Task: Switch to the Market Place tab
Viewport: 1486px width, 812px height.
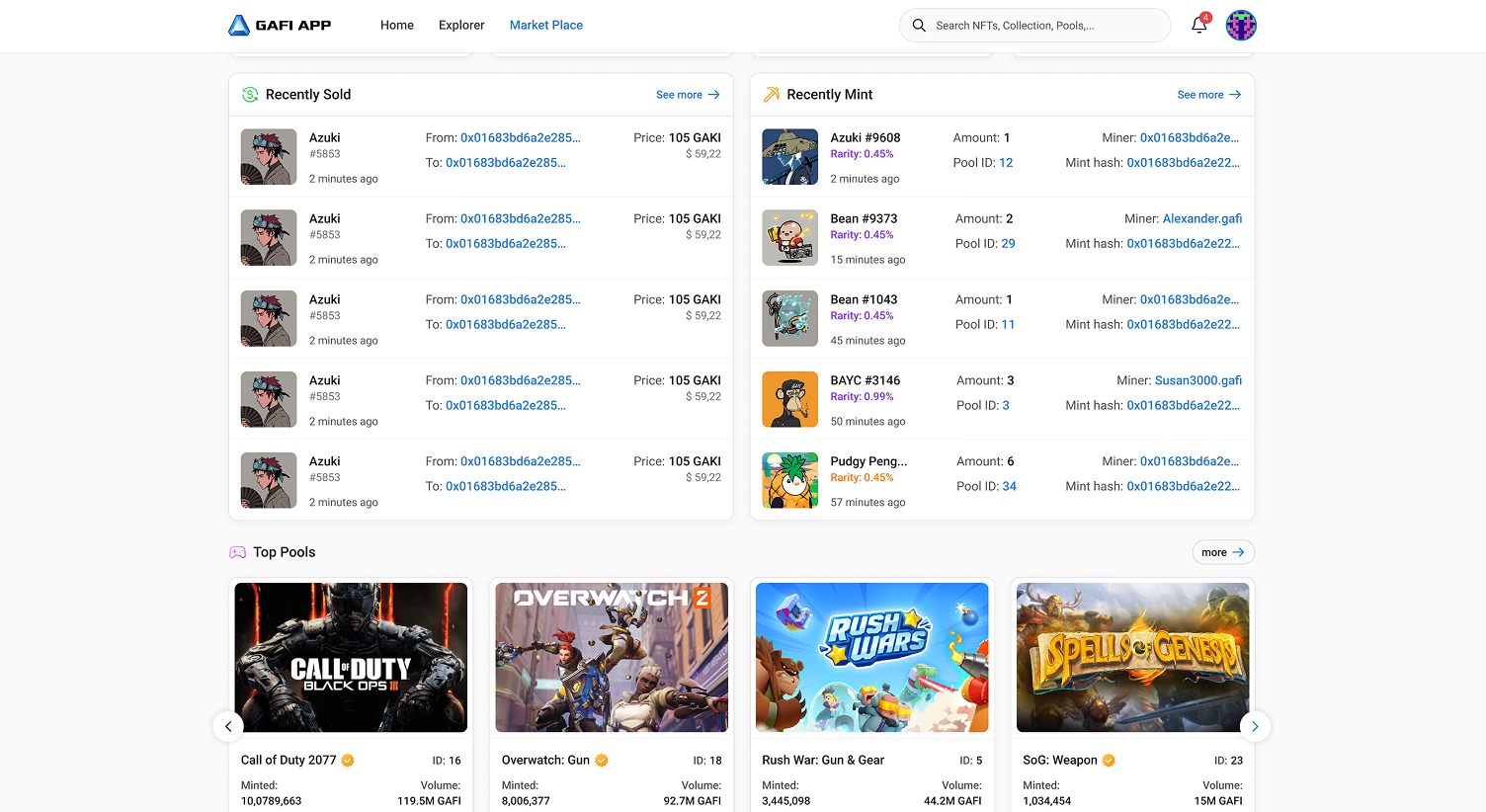Action: pyautogui.click(x=545, y=26)
